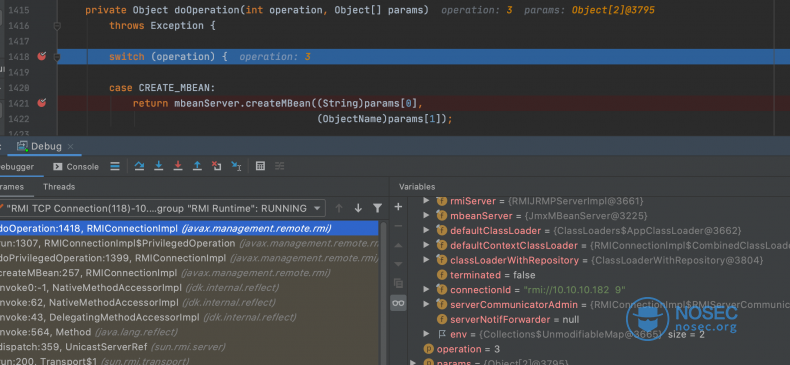Expand the defaultClassLoader variable node

(x=426, y=230)
